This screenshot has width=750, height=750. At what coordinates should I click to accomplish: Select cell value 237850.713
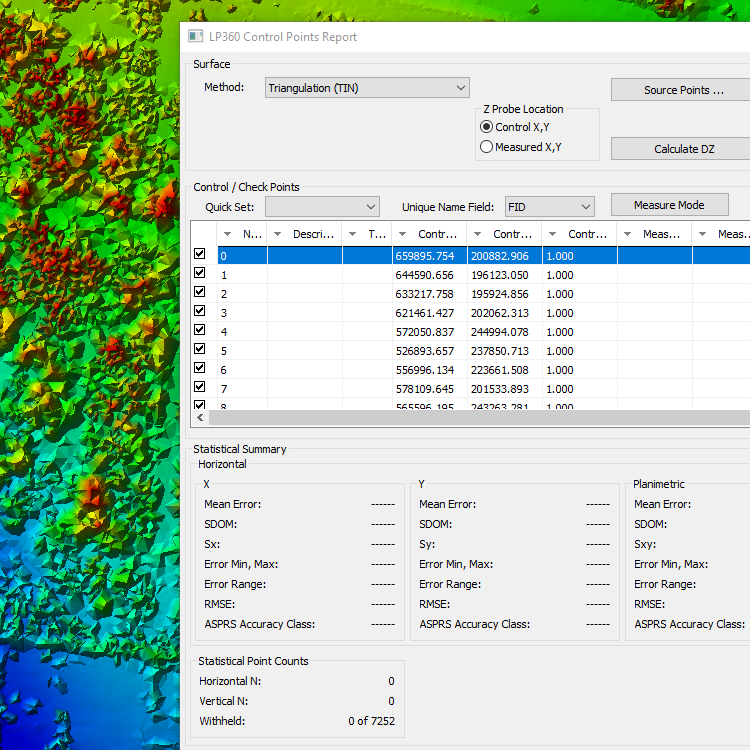(x=500, y=351)
